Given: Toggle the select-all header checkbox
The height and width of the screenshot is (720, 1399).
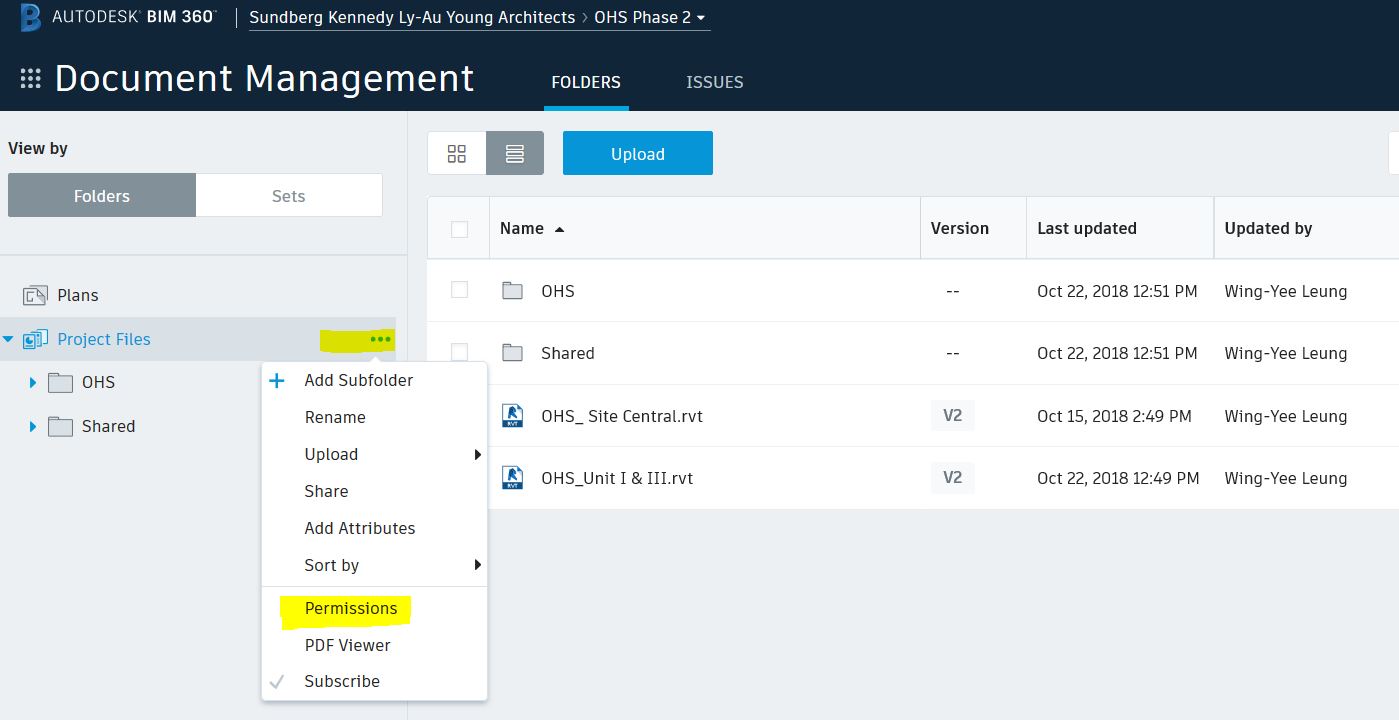Looking at the screenshot, I should (459, 229).
